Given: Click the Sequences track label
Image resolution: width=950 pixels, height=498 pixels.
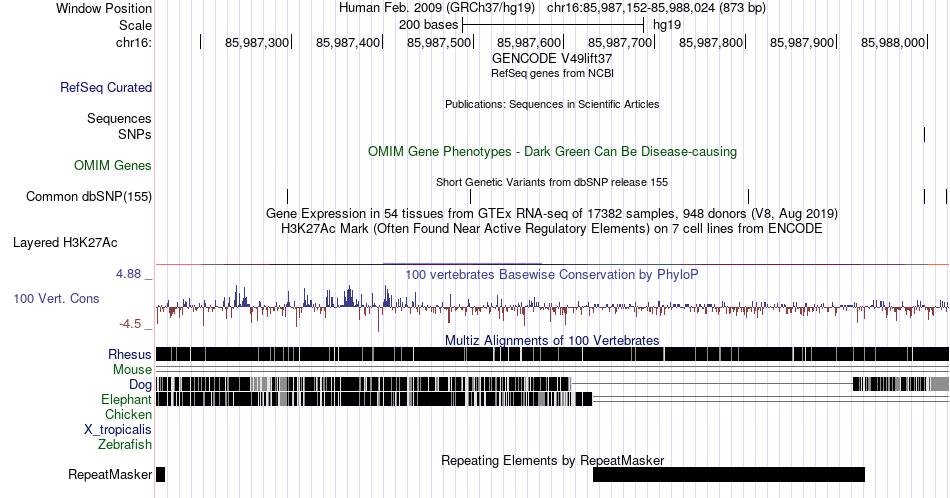Looking at the screenshot, I should point(119,118).
